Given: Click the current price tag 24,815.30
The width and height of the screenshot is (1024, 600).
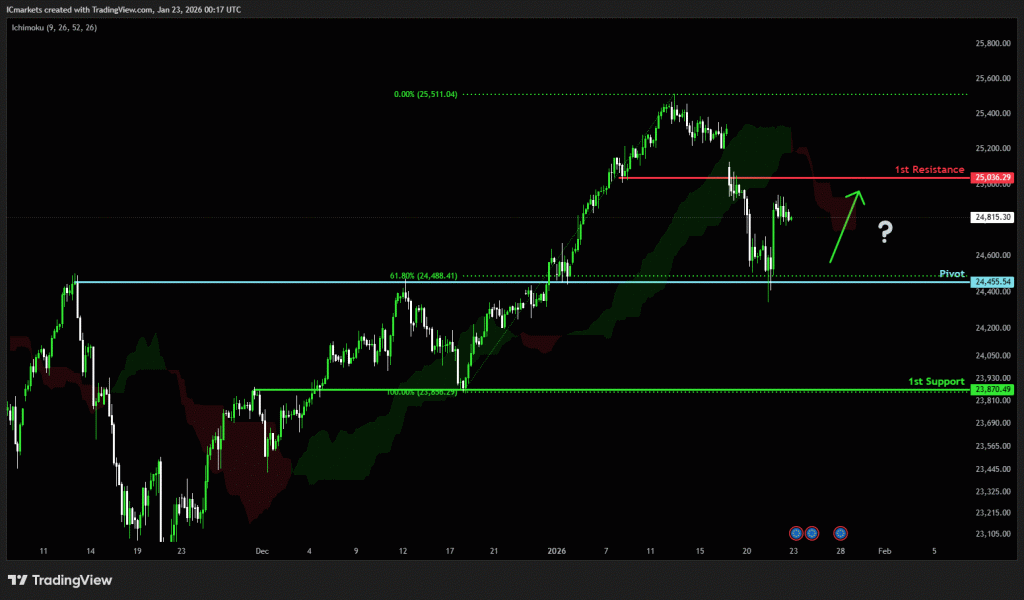Looking at the screenshot, I should click(x=993, y=217).
